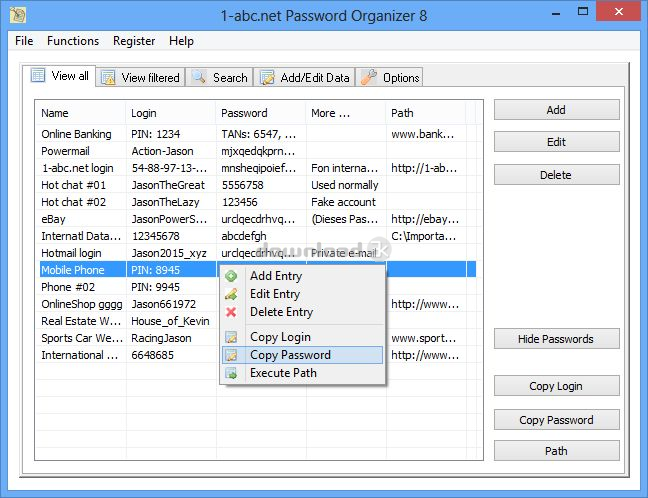Click the wrench icon on Options tab
This screenshot has height=498, width=648.
coord(369,77)
